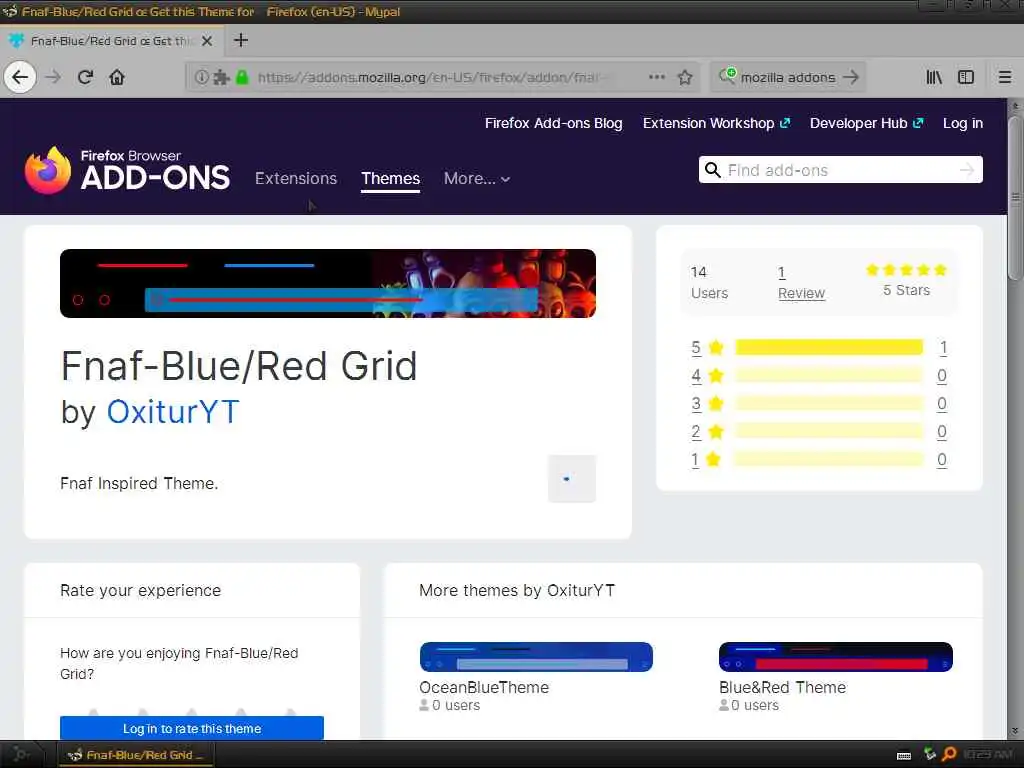Image resolution: width=1024 pixels, height=768 pixels.
Task: Click the count 1 beside 5-star bar
Action: (x=943, y=347)
